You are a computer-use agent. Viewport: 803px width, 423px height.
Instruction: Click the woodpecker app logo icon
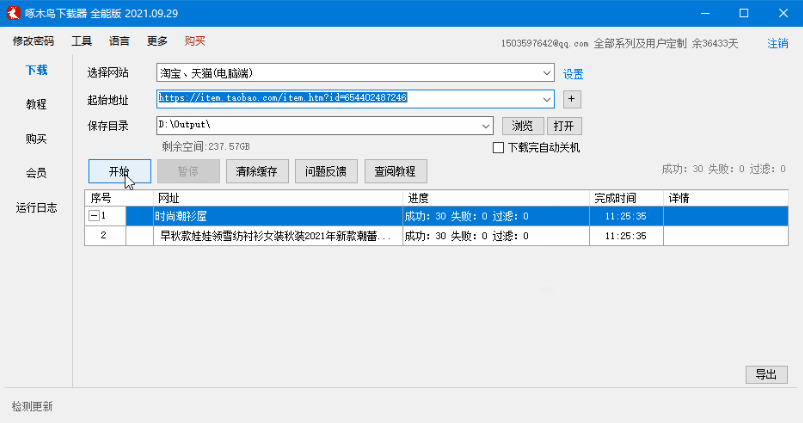13,13
